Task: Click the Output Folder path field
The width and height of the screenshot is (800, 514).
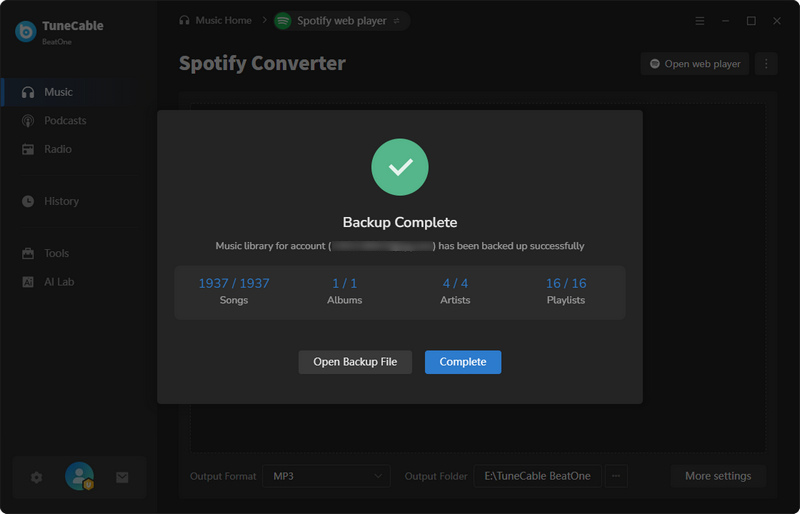Action: coord(538,476)
